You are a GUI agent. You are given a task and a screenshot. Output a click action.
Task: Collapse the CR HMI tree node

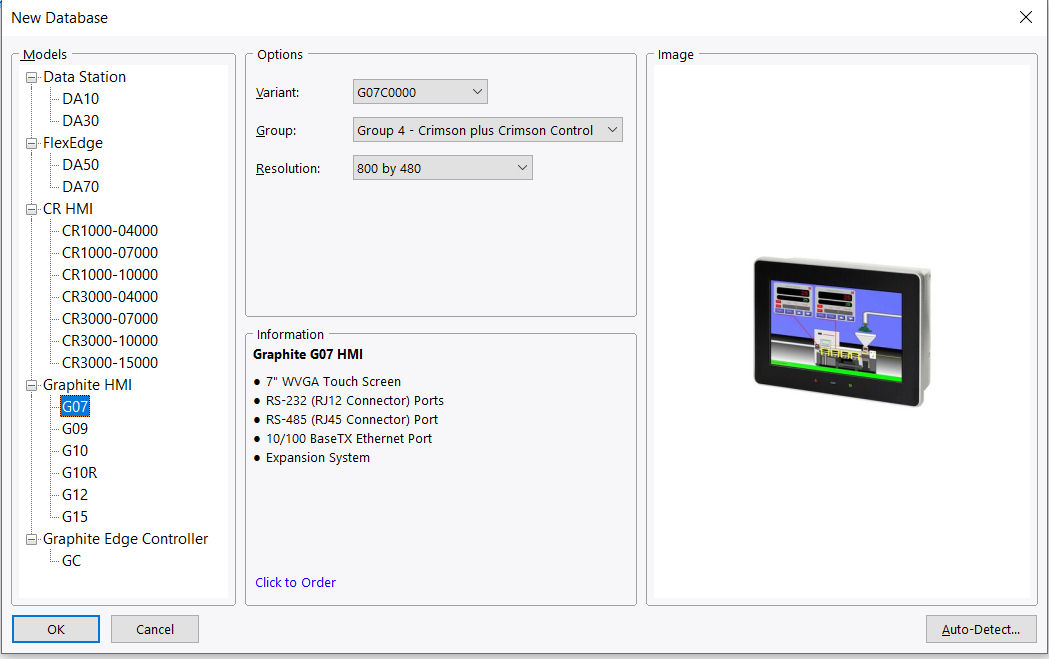(x=31, y=209)
